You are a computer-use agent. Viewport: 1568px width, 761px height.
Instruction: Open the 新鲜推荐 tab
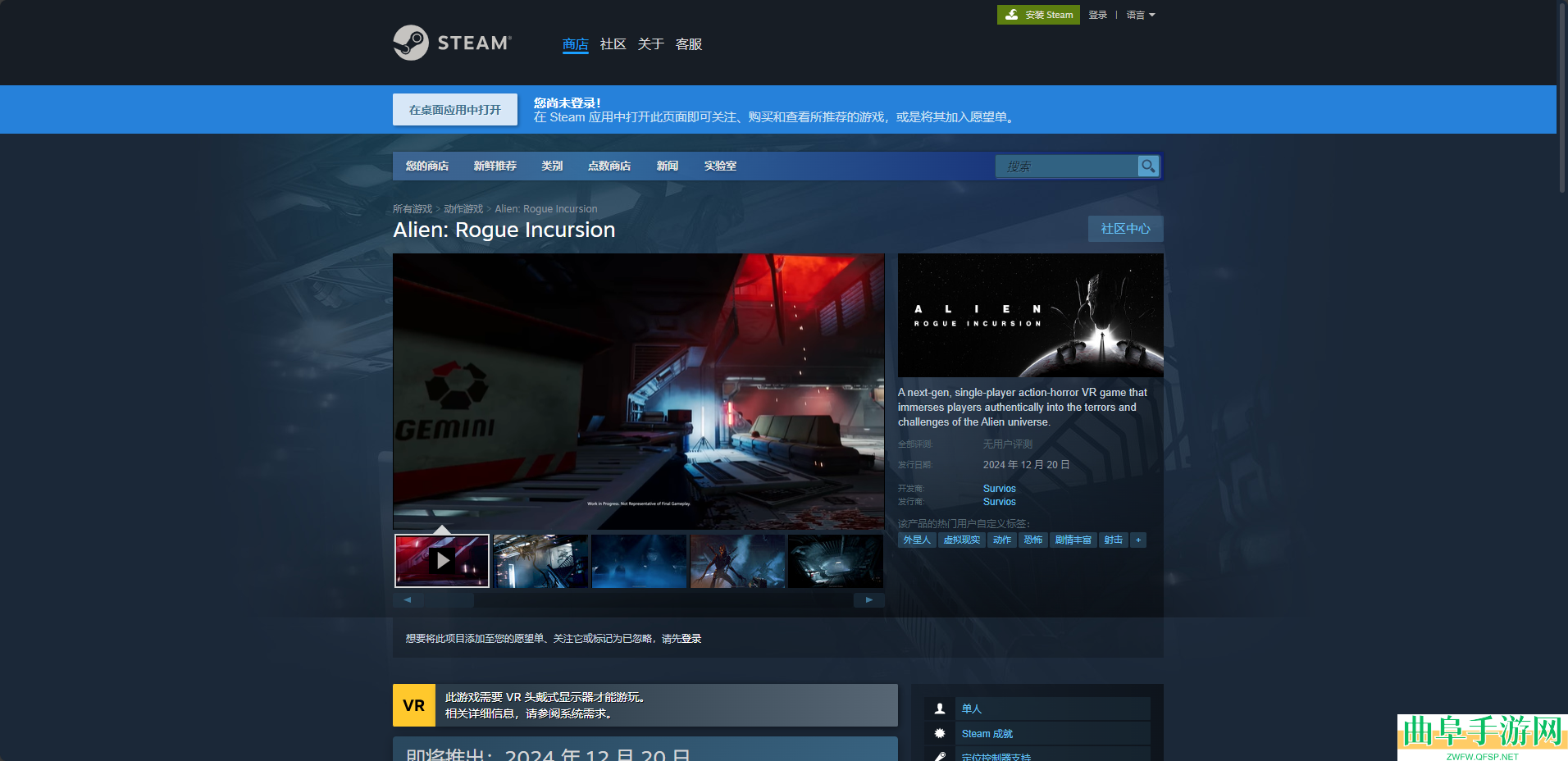[x=495, y=166]
